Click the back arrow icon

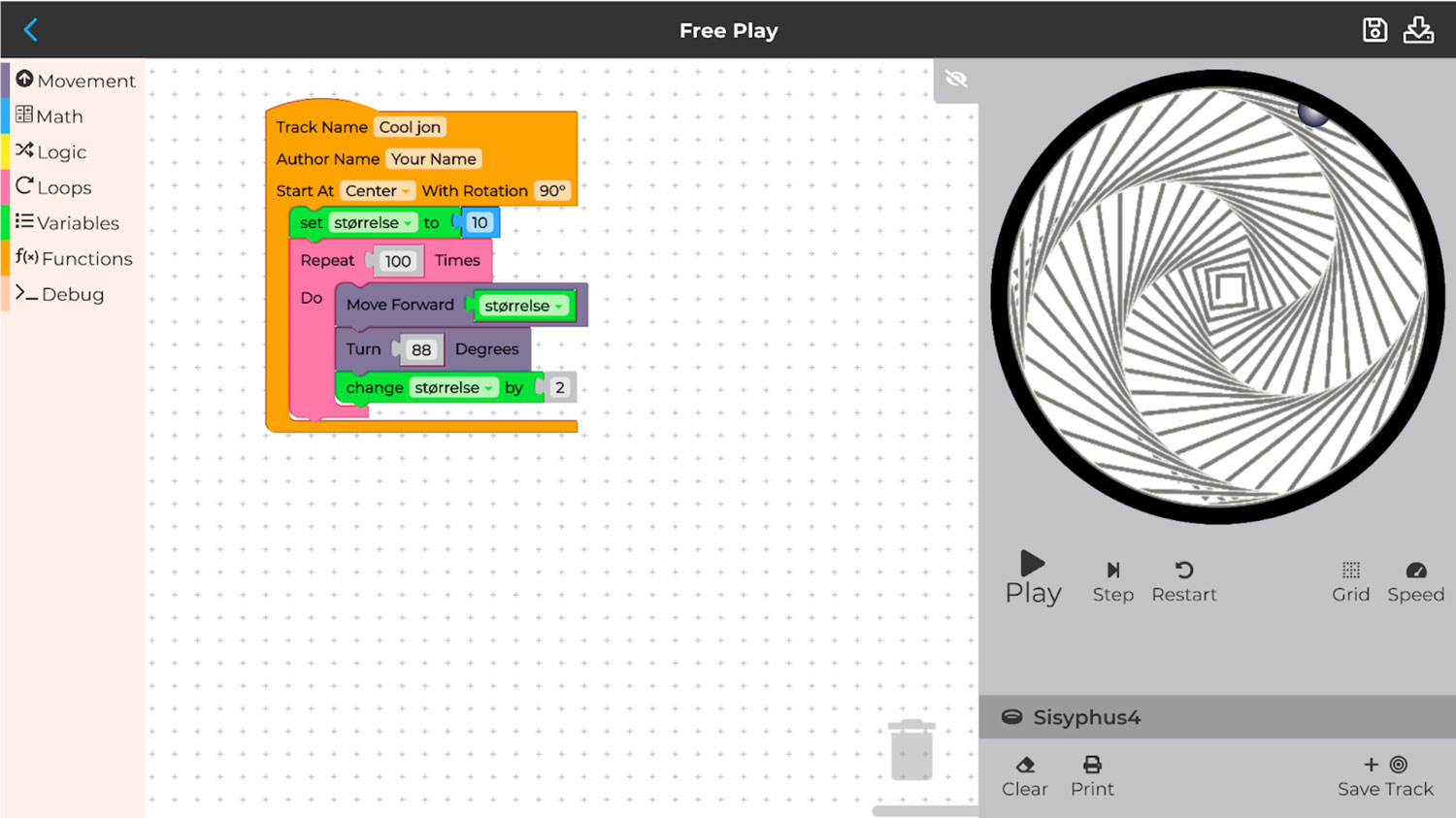[30, 30]
